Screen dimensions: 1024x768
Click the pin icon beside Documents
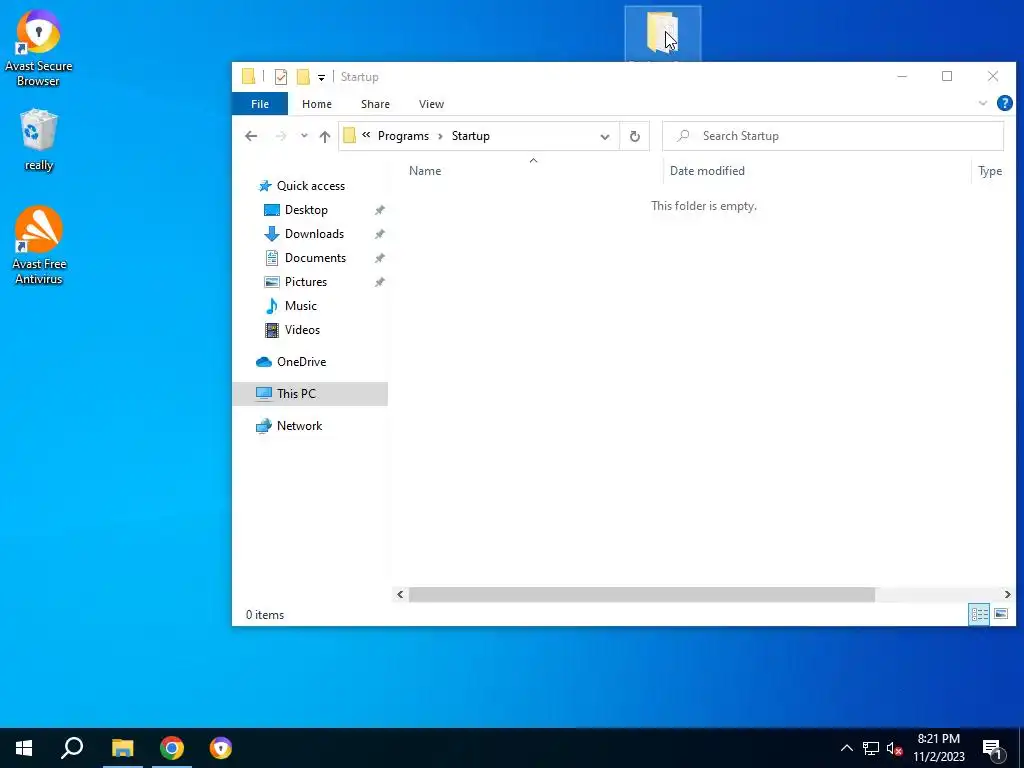379,258
